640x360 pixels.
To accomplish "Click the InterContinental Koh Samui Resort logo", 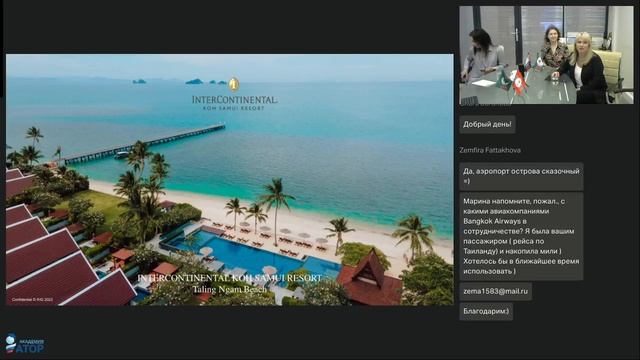I will pyautogui.click(x=234, y=94).
